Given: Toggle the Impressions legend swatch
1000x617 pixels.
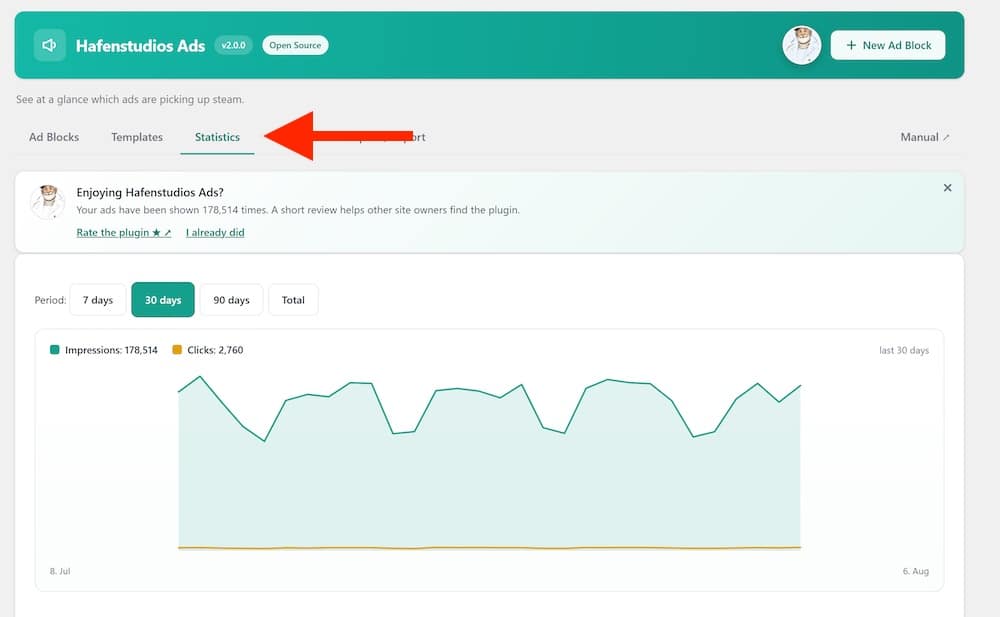Looking at the screenshot, I should (x=55, y=350).
